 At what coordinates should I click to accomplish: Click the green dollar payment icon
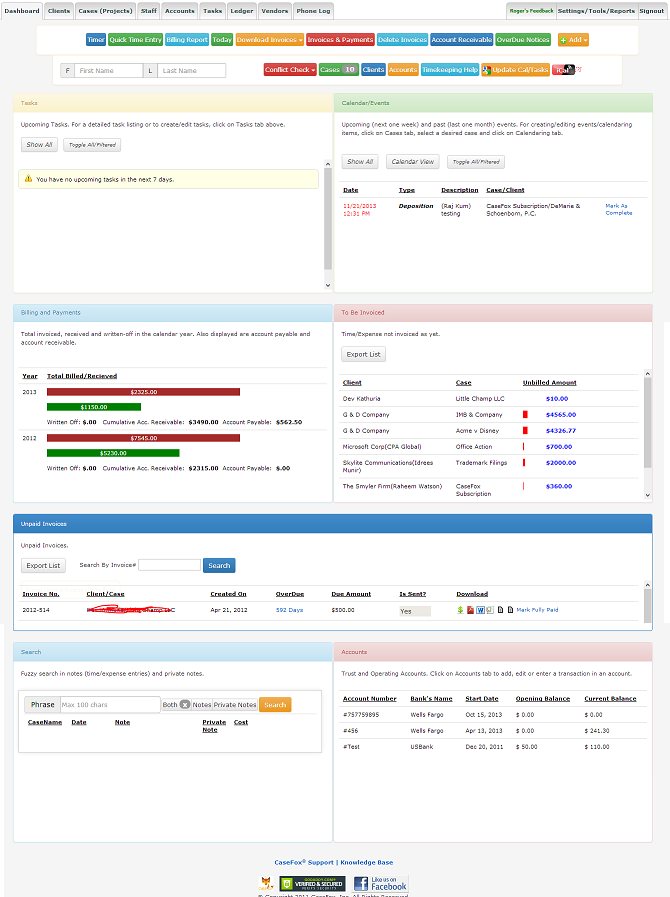coord(459,609)
